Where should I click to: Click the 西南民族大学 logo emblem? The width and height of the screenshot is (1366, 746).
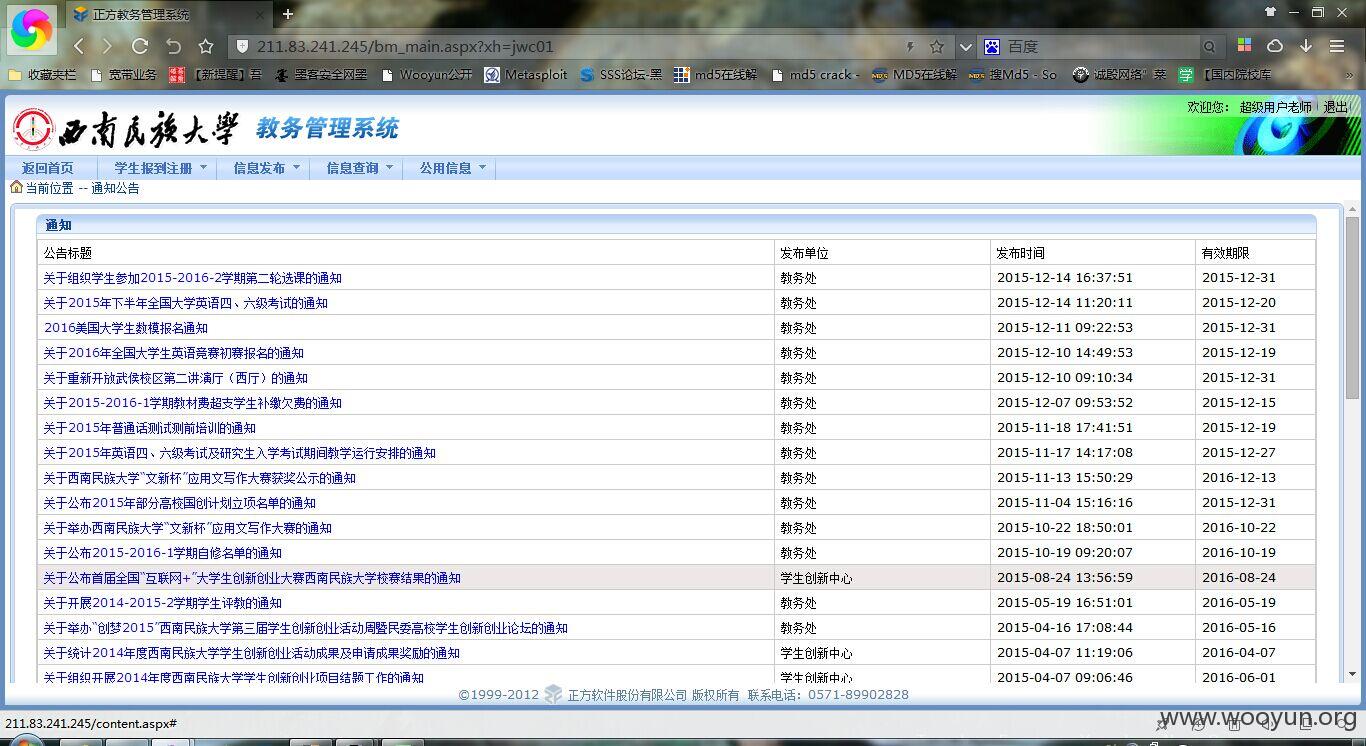click(33, 129)
